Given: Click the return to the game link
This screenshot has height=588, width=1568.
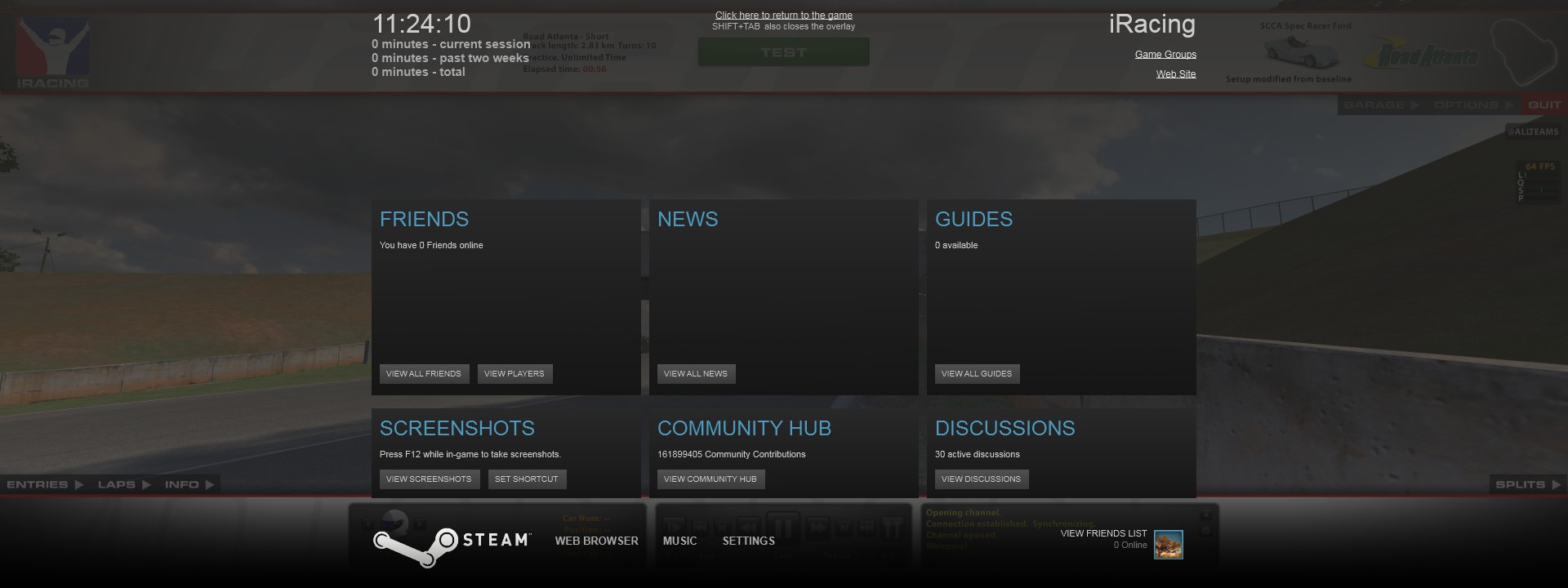Looking at the screenshot, I should 783,16.
